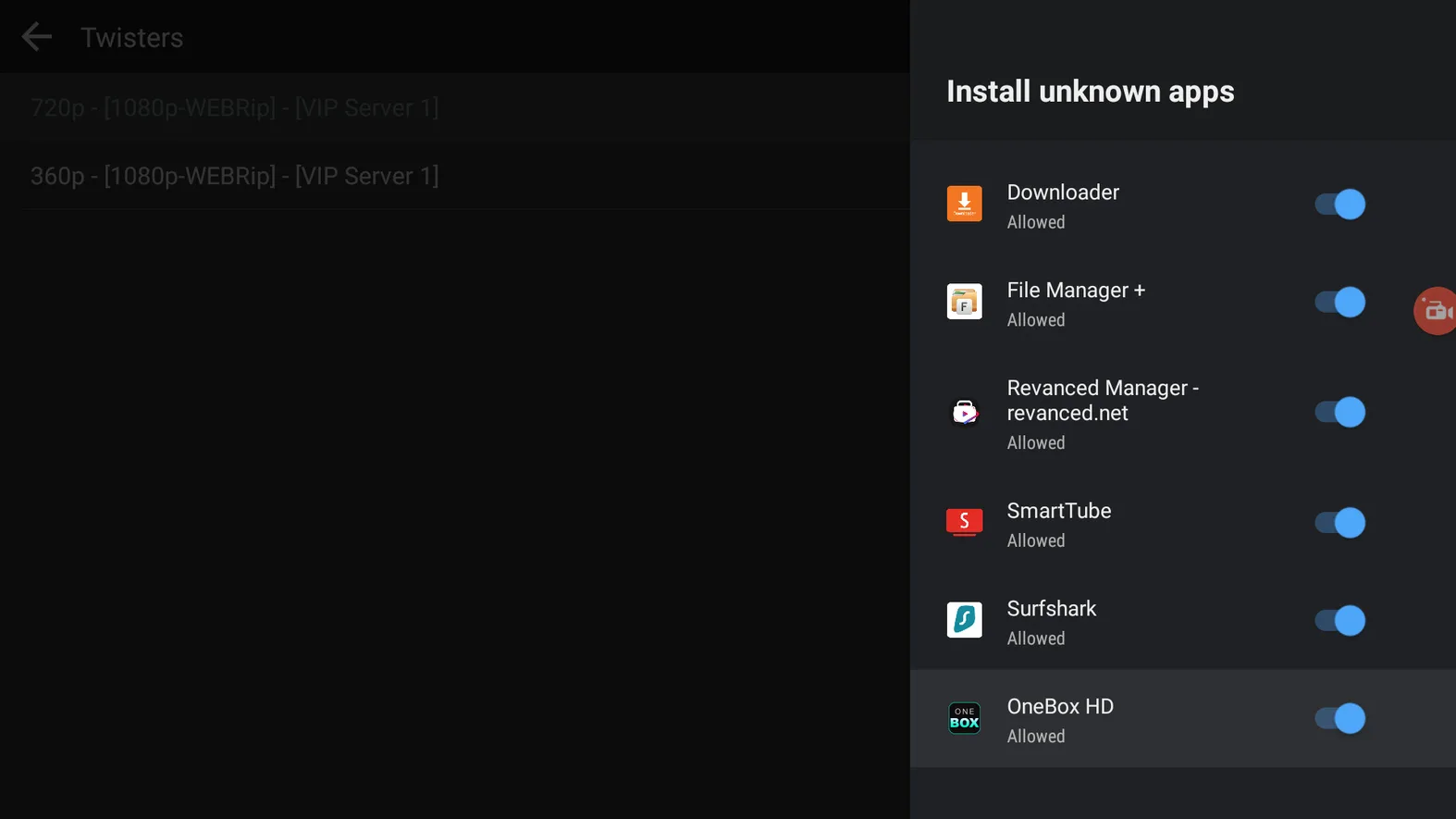Viewport: 1456px width, 819px height.
Task: Click Allowed status under OneBox HD
Action: tap(1036, 737)
